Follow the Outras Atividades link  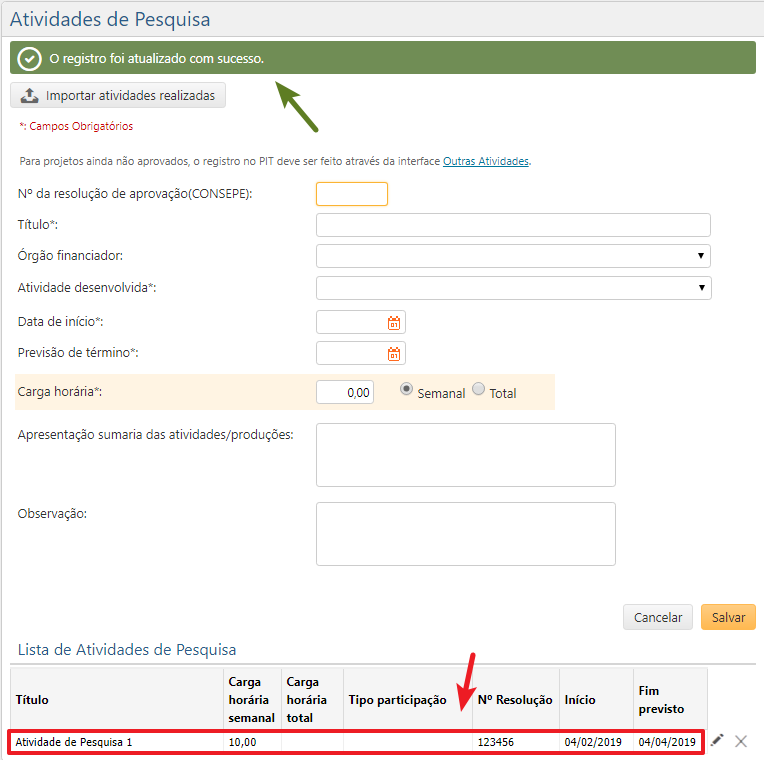coord(486,161)
